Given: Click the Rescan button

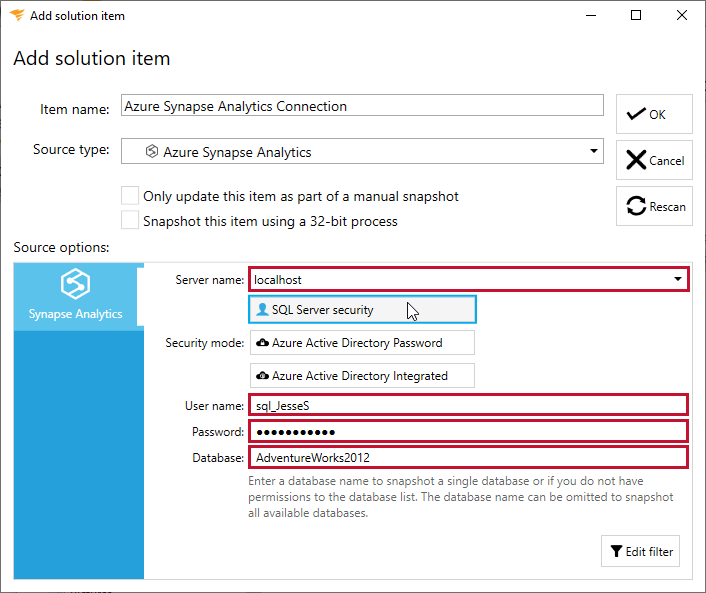Looking at the screenshot, I should pyautogui.click(x=654, y=206).
